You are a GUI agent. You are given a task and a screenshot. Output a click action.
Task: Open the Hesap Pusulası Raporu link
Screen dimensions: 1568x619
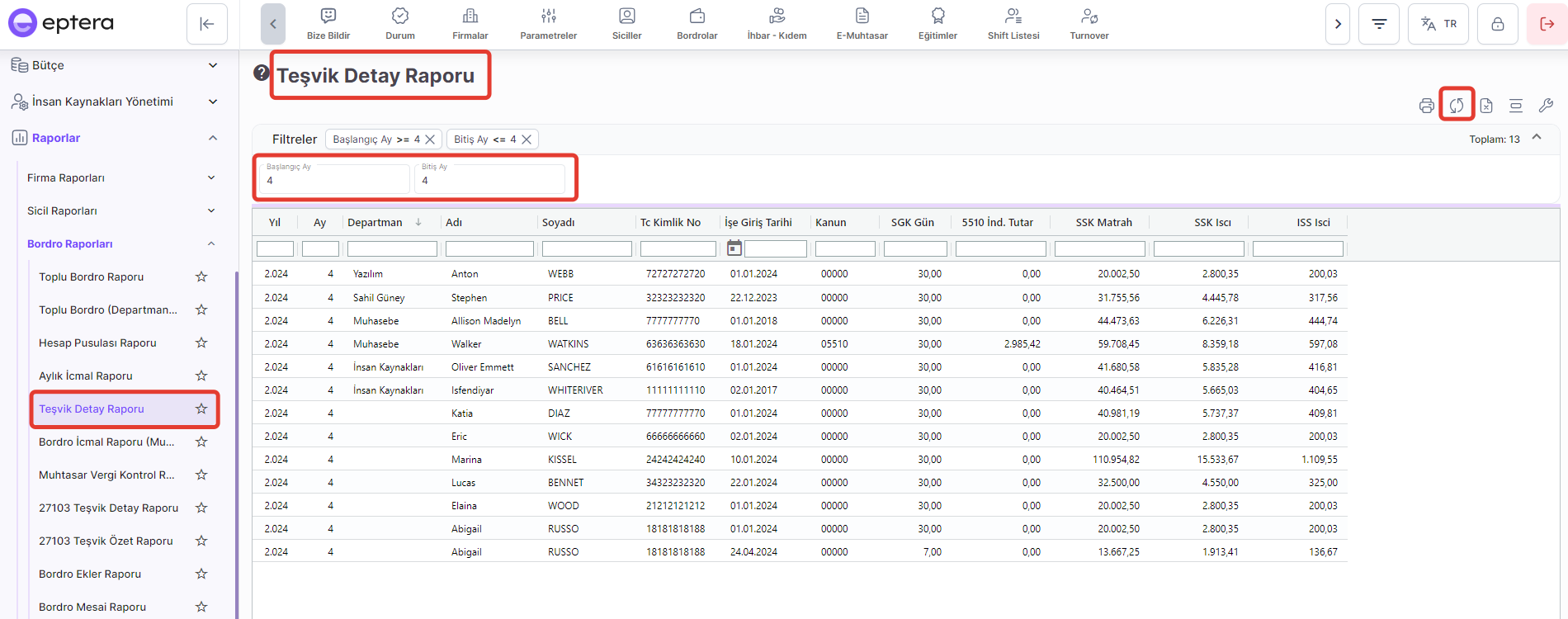coord(97,343)
